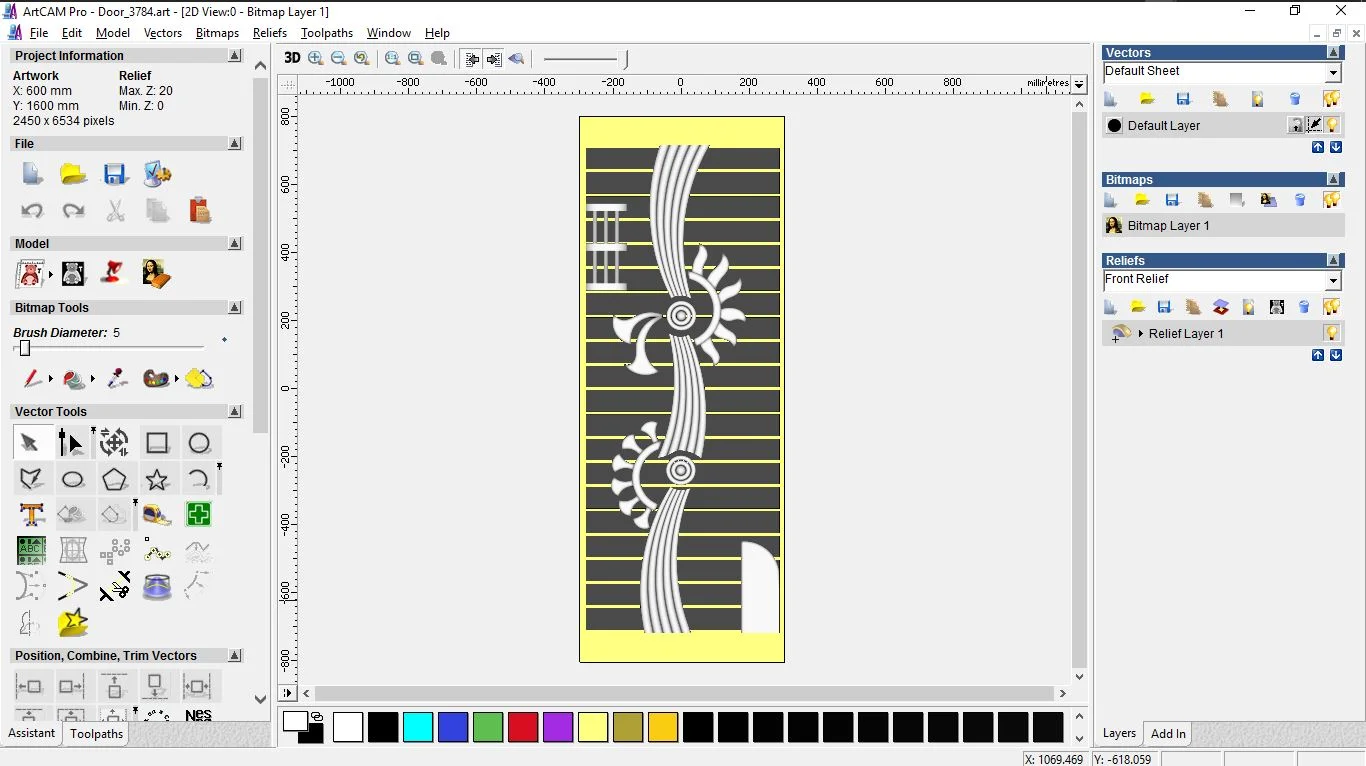The height and width of the screenshot is (766, 1366).
Task: Collapse the Project Information section
Action: click(235, 56)
